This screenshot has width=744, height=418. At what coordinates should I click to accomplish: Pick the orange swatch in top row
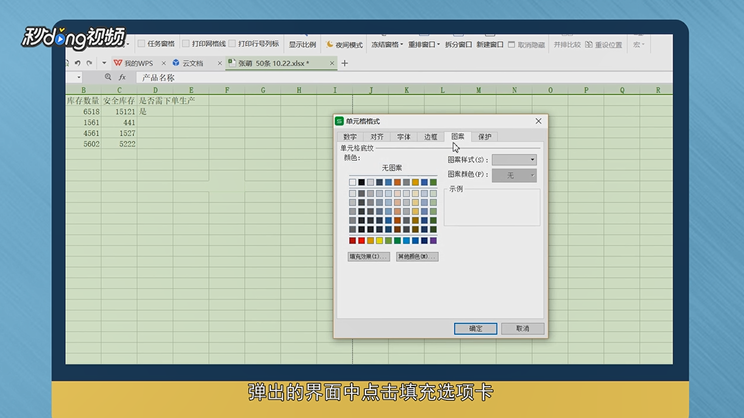point(398,182)
